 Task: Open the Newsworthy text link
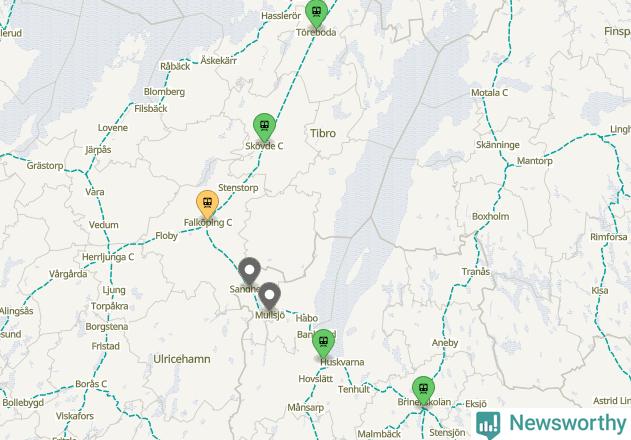click(567, 423)
